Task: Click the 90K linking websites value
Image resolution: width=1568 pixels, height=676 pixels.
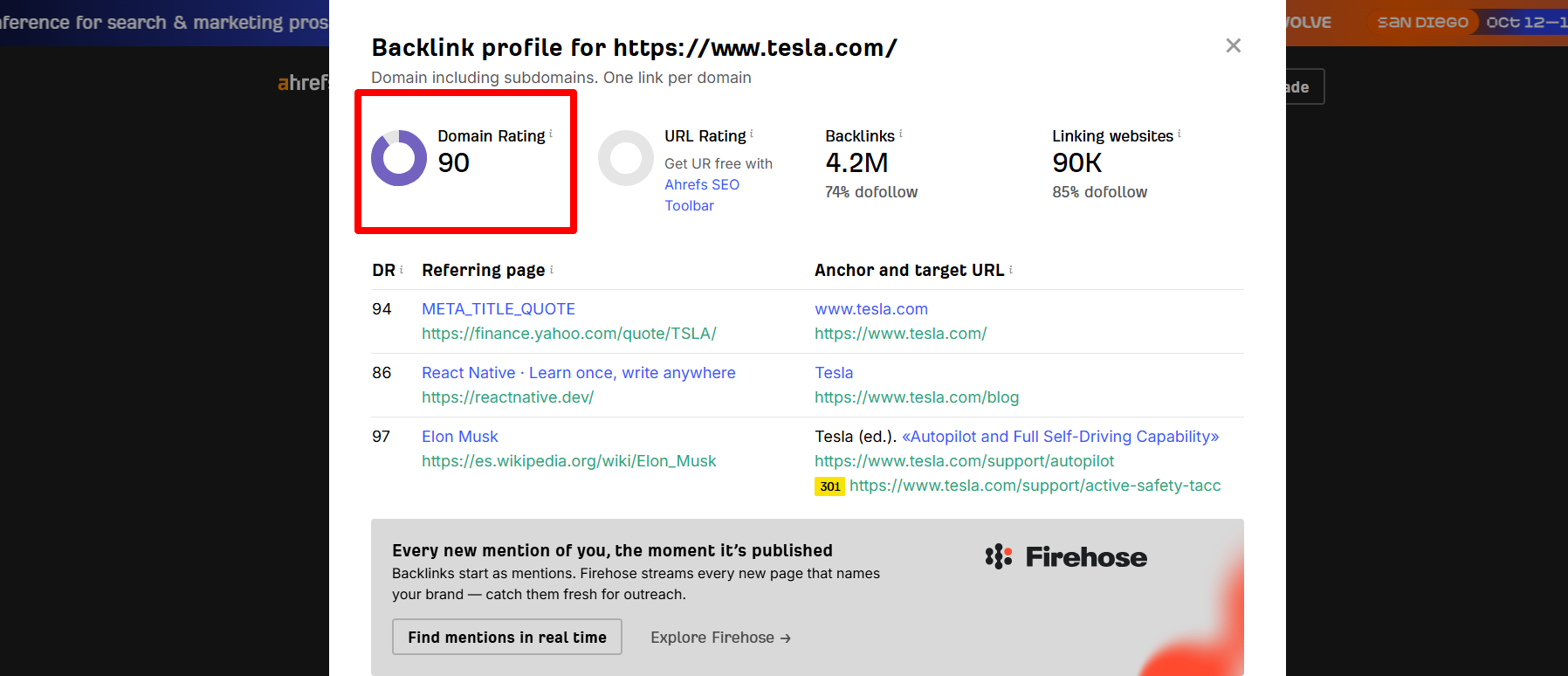Action: click(x=1077, y=162)
